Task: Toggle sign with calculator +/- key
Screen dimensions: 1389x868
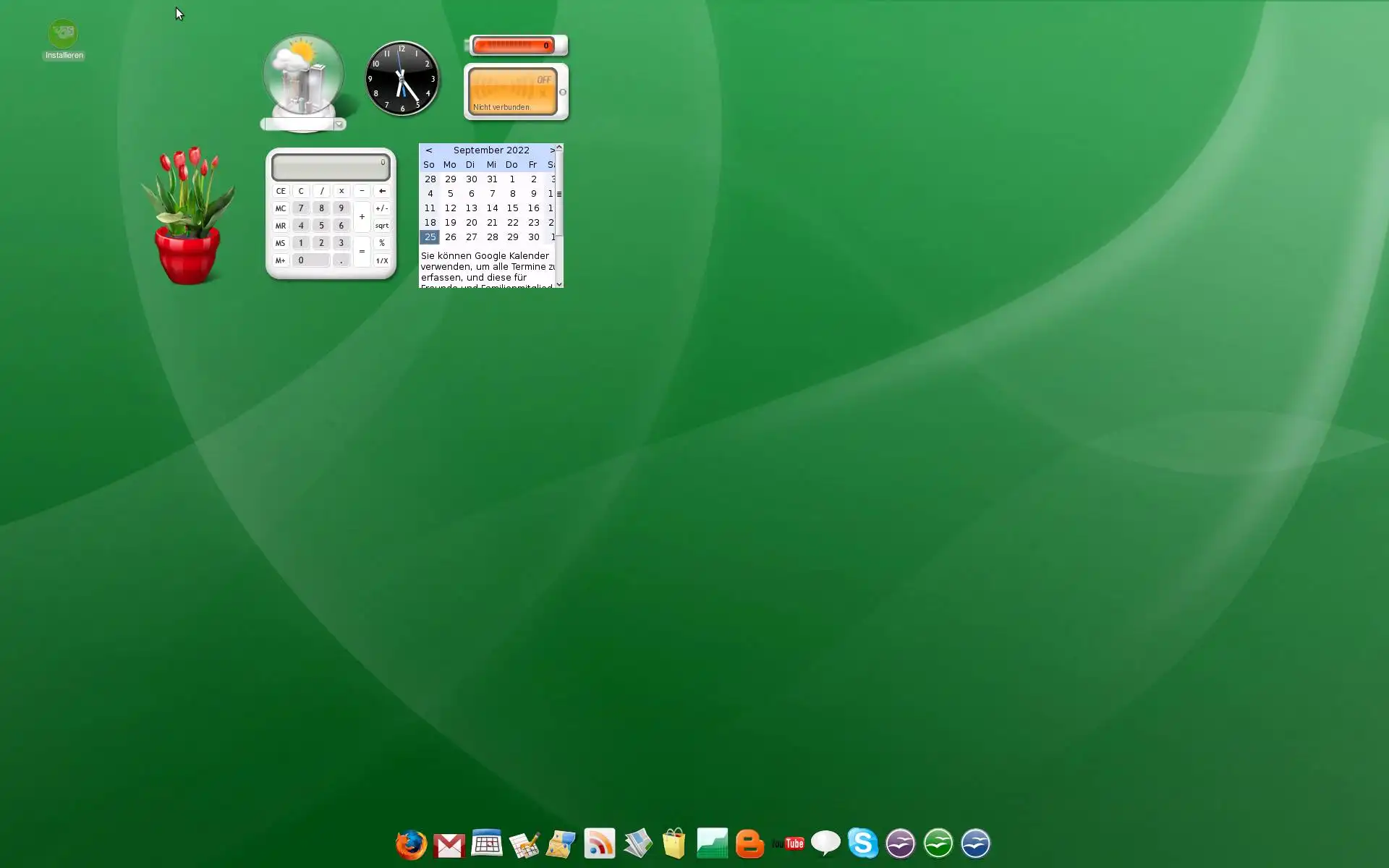Action: (382, 208)
